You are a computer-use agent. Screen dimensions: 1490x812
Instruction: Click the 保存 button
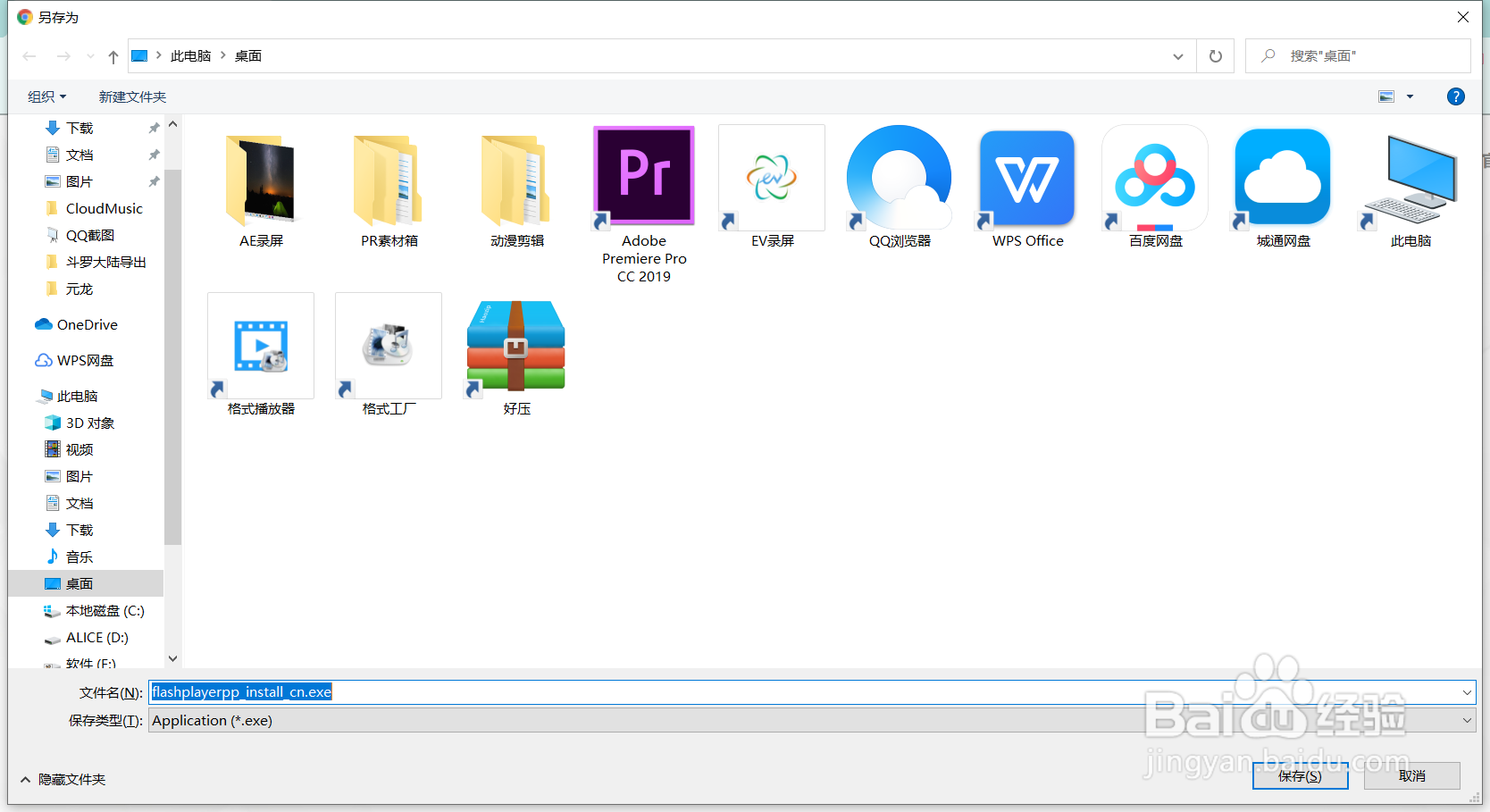tap(1301, 775)
